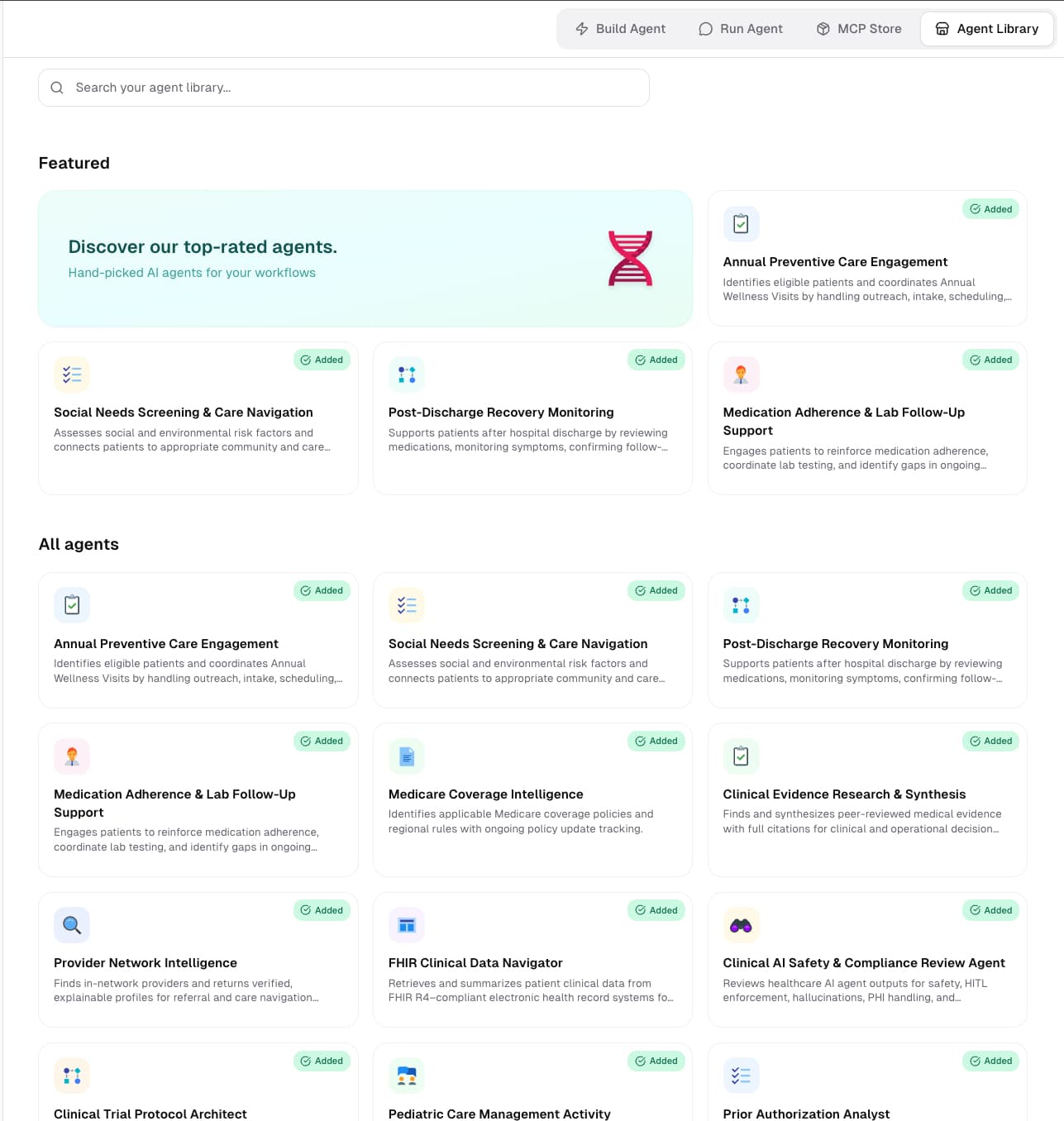This screenshot has width=1064, height=1121.
Task: Open featured Social Needs Screening & Care Navigation title
Action: (184, 413)
